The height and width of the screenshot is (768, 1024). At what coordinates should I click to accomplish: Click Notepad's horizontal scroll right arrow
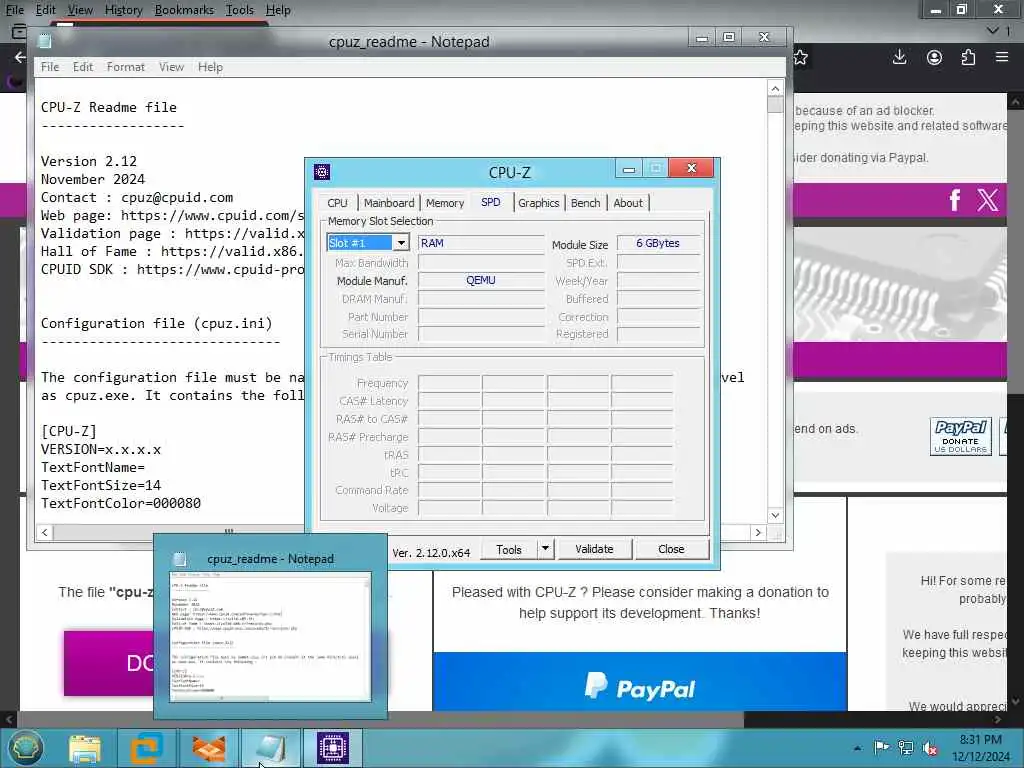point(758,532)
